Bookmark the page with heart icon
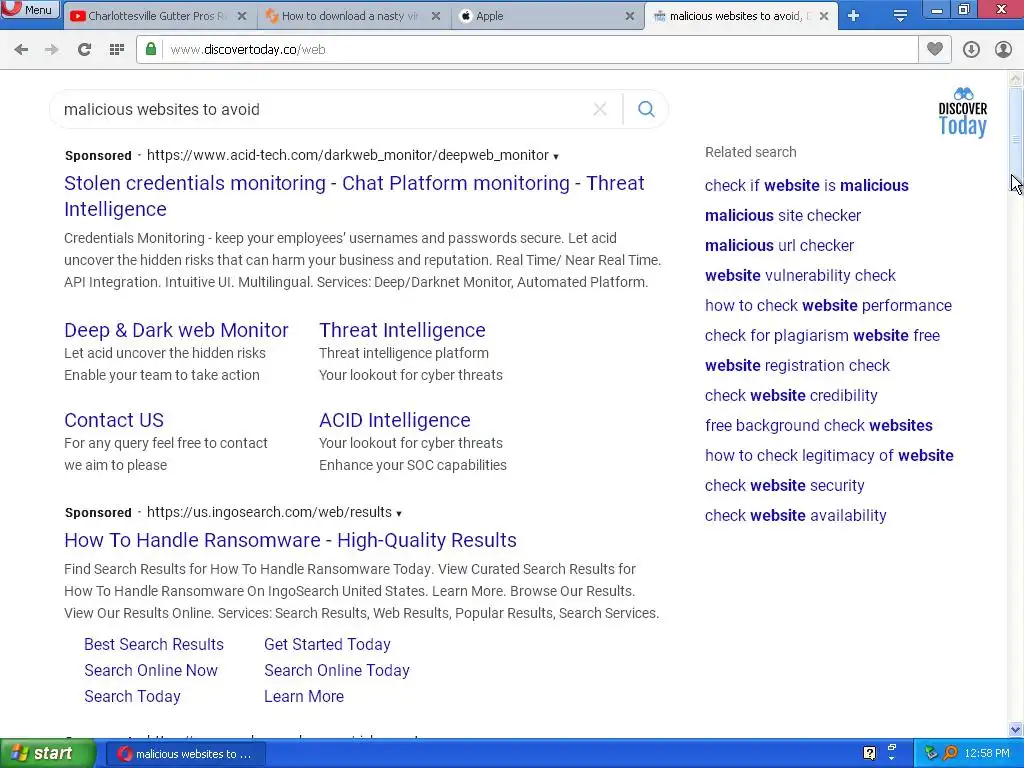The width and height of the screenshot is (1024, 768). (935, 50)
